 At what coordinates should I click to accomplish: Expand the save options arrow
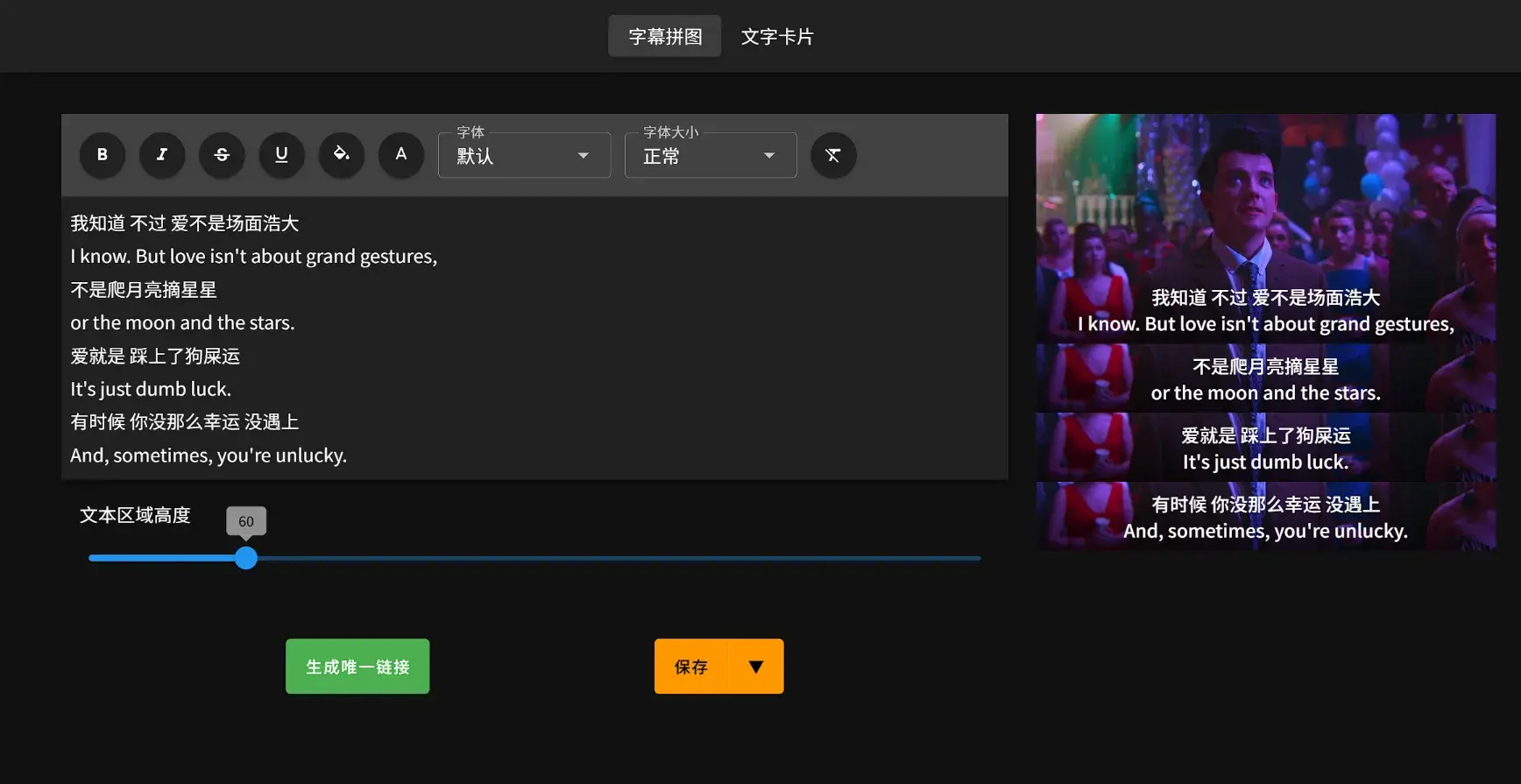click(x=756, y=667)
